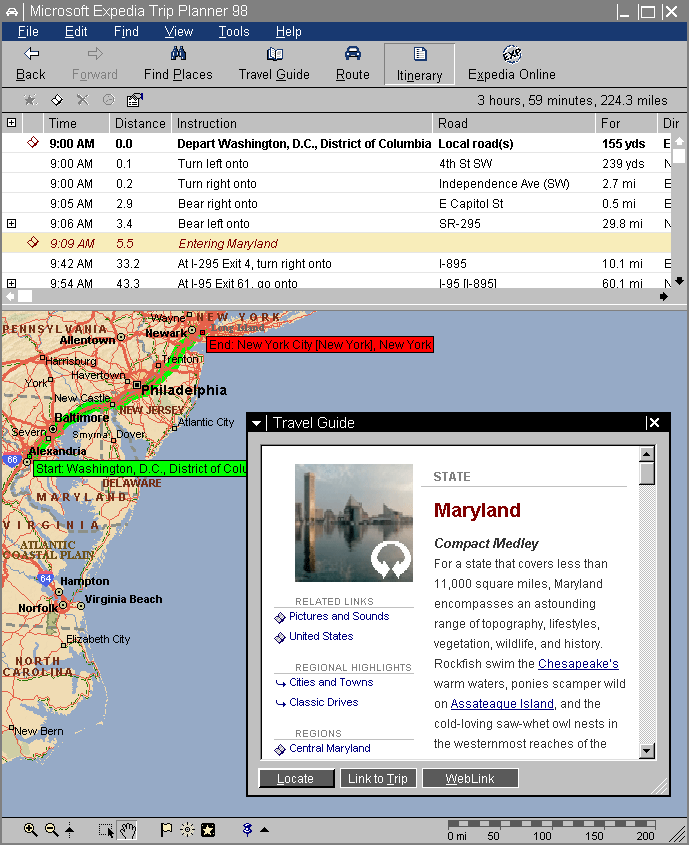The width and height of the screenshot is (689, 845).
Task: Click the diamond icon beside Depart Washington
Action: coord(33,142)
